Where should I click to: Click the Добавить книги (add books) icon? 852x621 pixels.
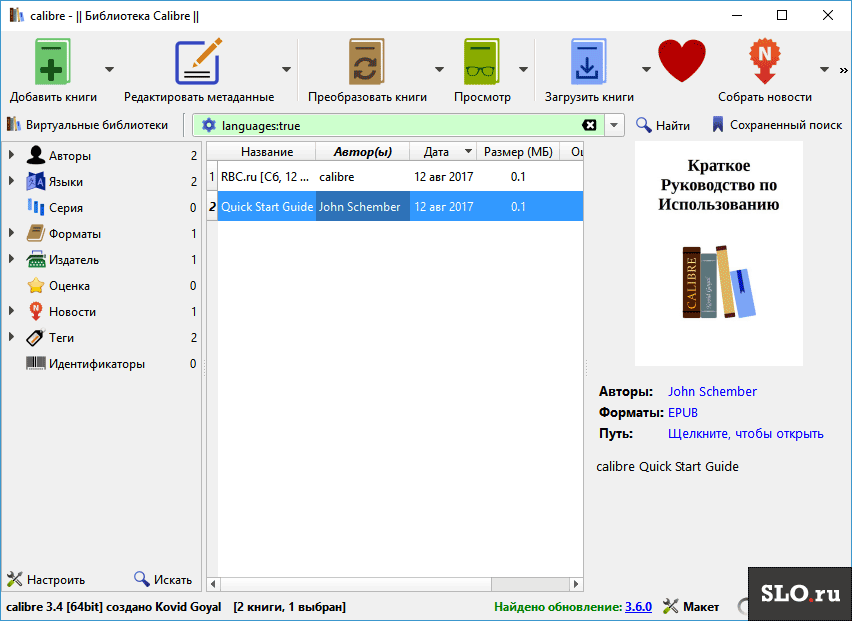tap(53, 61)
